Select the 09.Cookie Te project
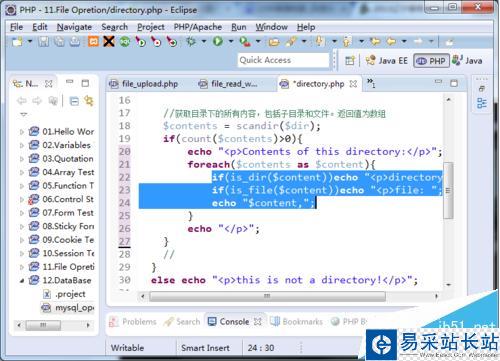500x361 pixels. (x=61, y=240)
